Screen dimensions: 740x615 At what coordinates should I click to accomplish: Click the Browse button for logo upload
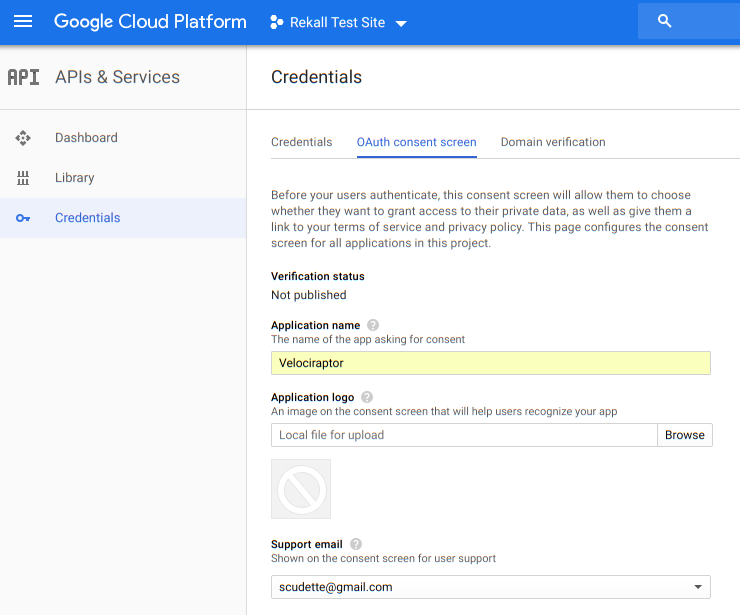point(684,435)
